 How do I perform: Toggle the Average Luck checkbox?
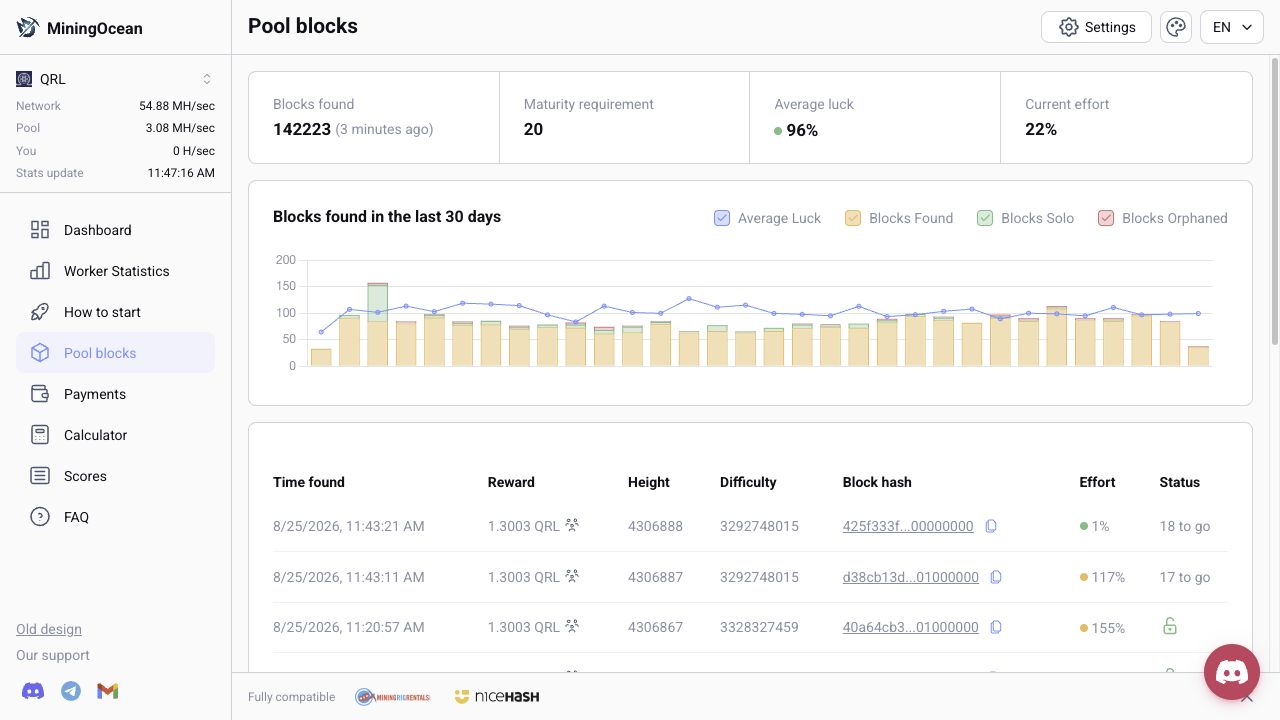[722, 218]
